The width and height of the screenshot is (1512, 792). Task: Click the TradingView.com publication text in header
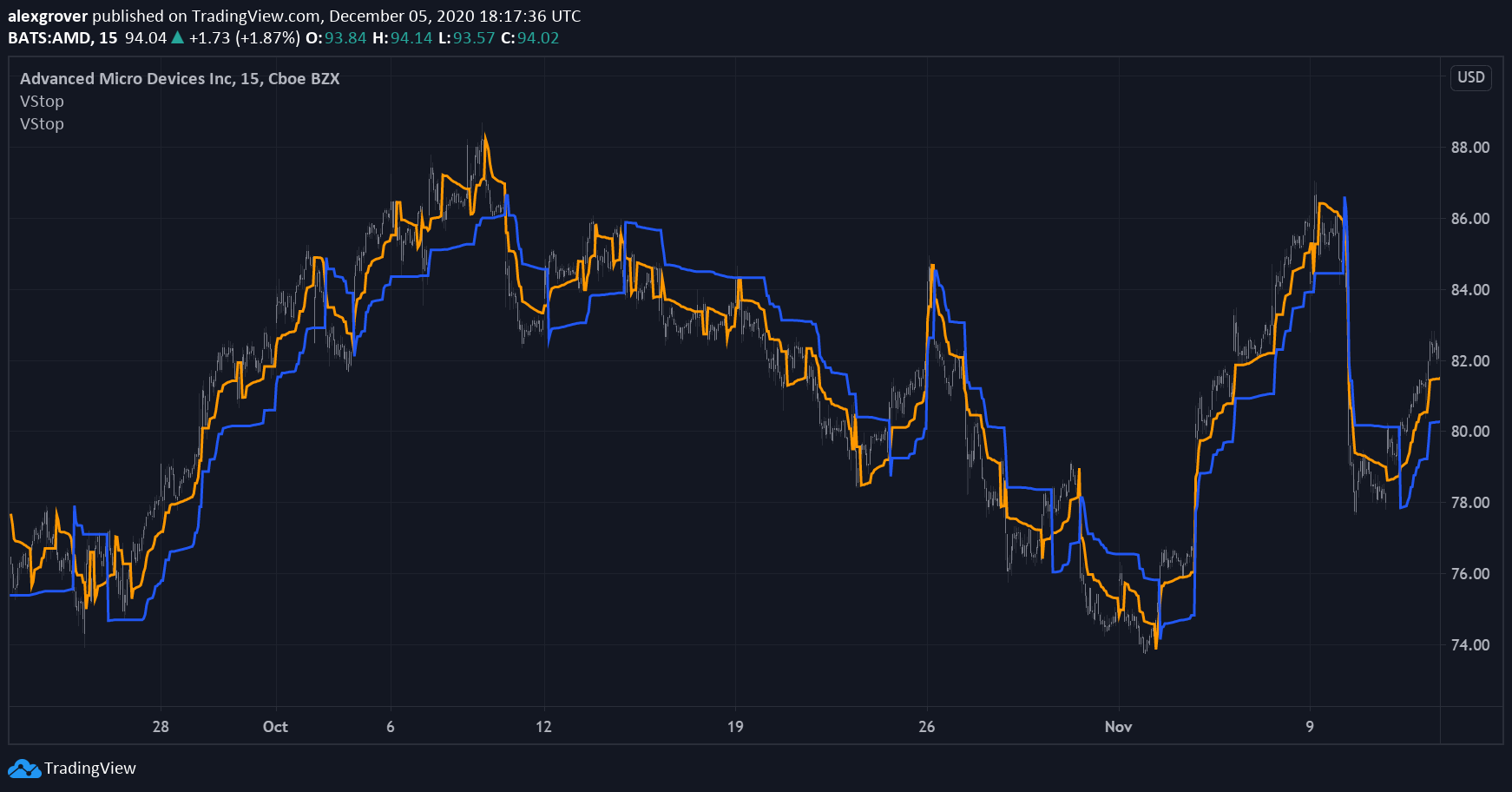pyautogui.click(x=256, y=16)
